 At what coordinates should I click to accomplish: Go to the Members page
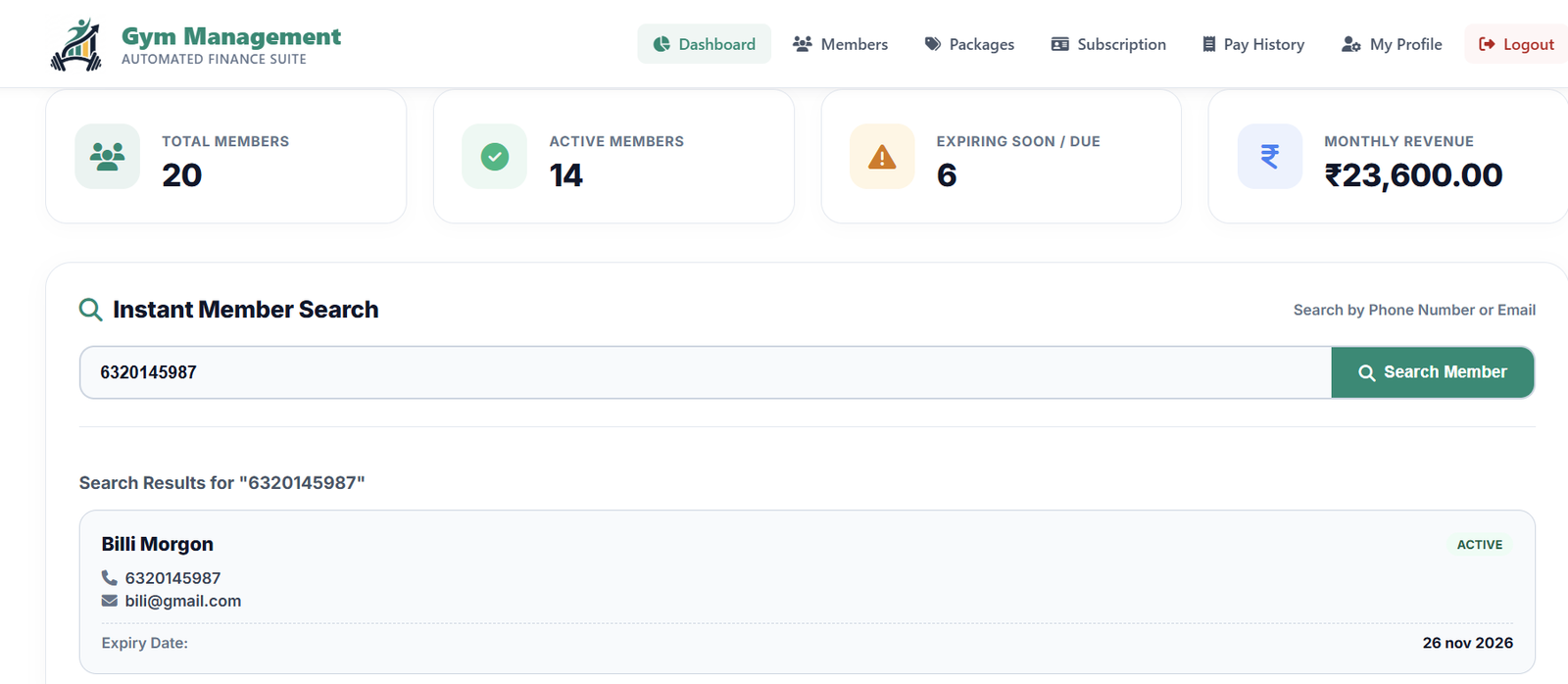pos(840,44)
